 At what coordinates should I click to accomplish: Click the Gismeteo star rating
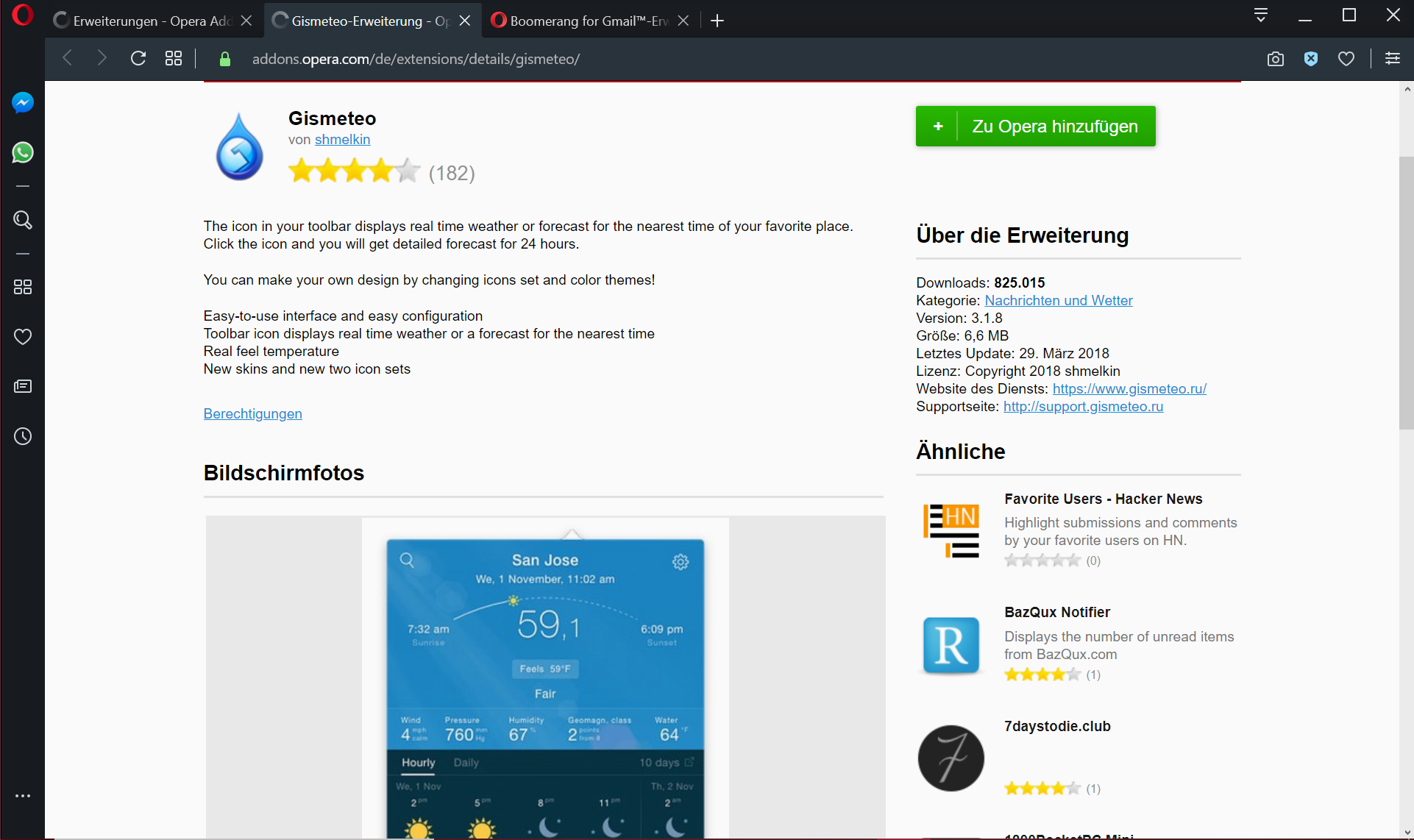354,172
